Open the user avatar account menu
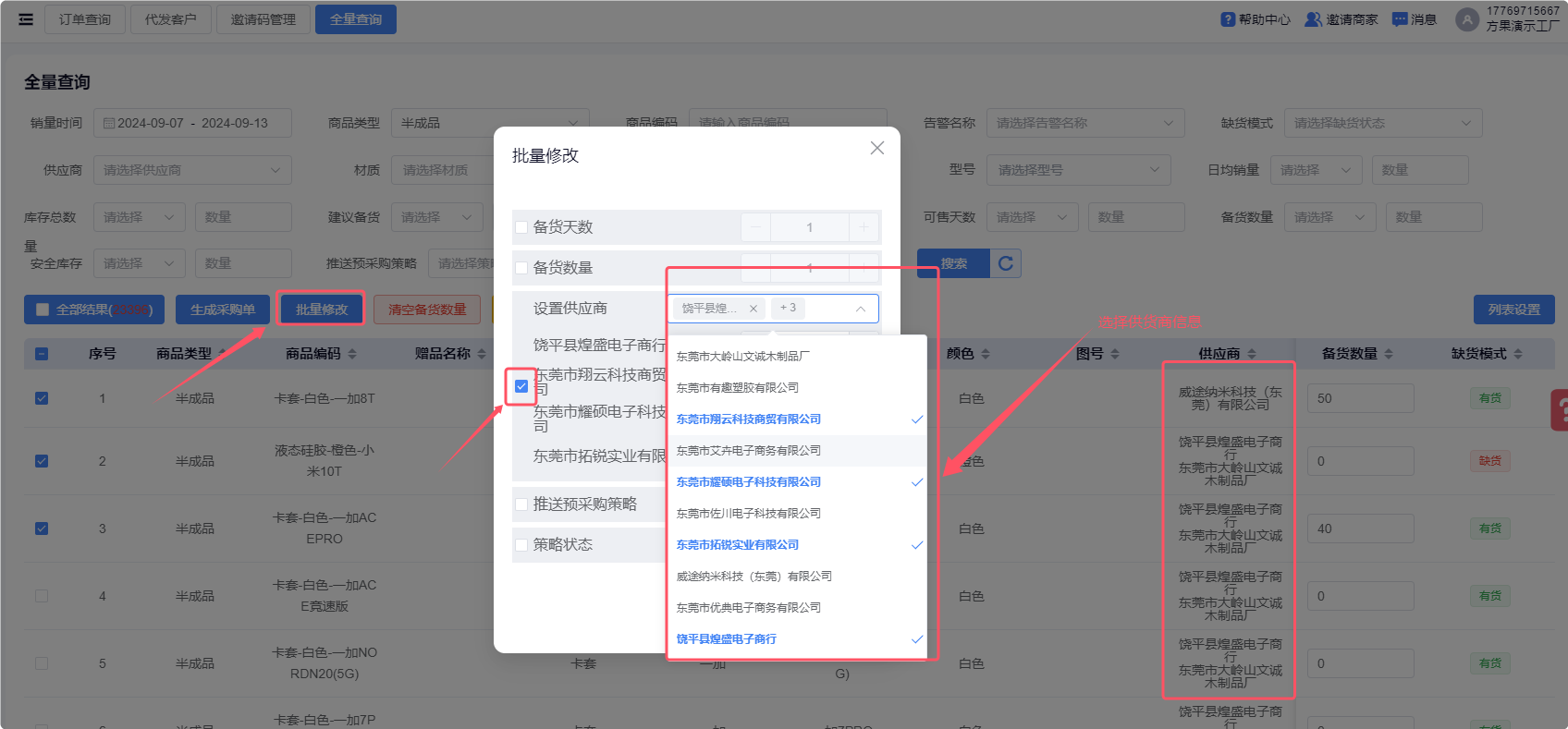This screenshot has height=729, width=1568. 1466,19
